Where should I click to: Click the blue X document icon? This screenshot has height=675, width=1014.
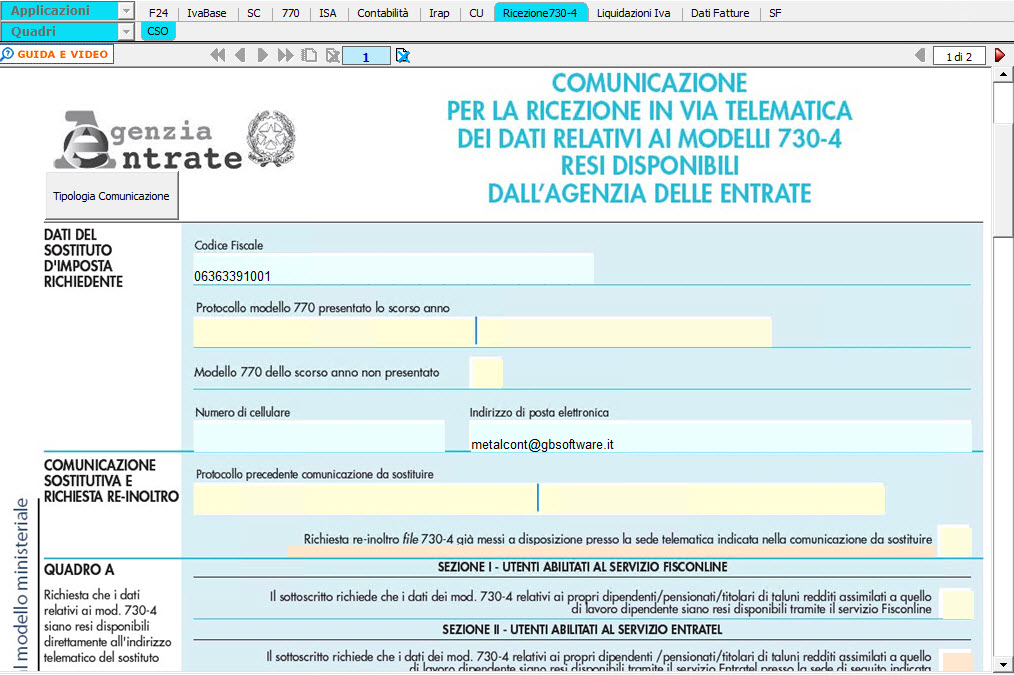pyautogui.click(x=402, y=56)
